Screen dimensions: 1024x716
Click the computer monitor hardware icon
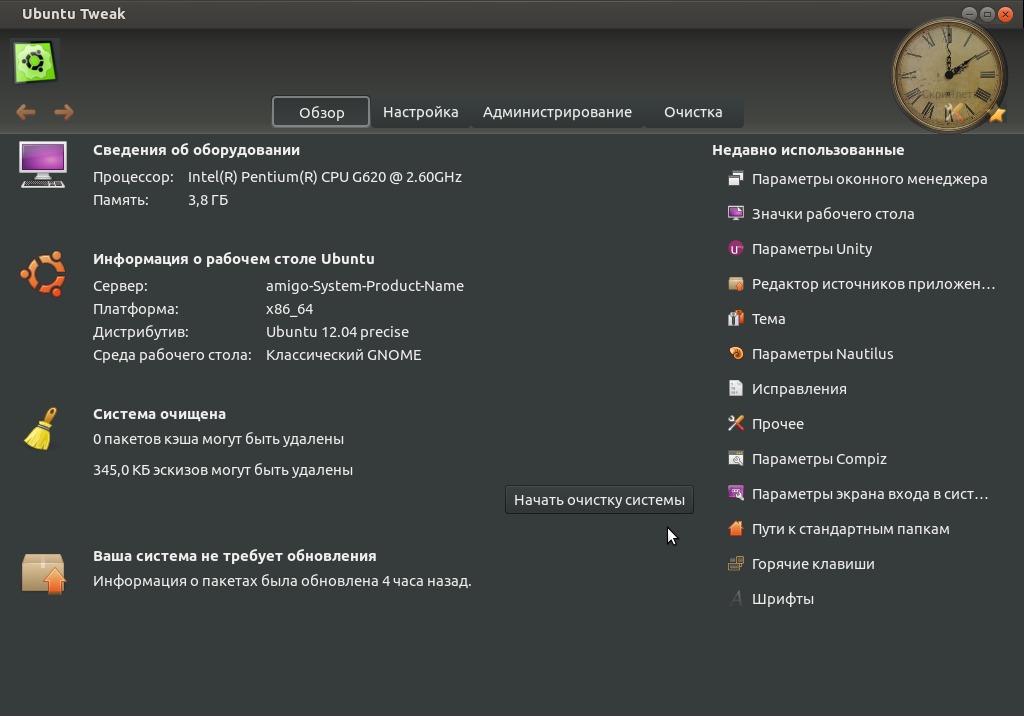click(43, 165)
